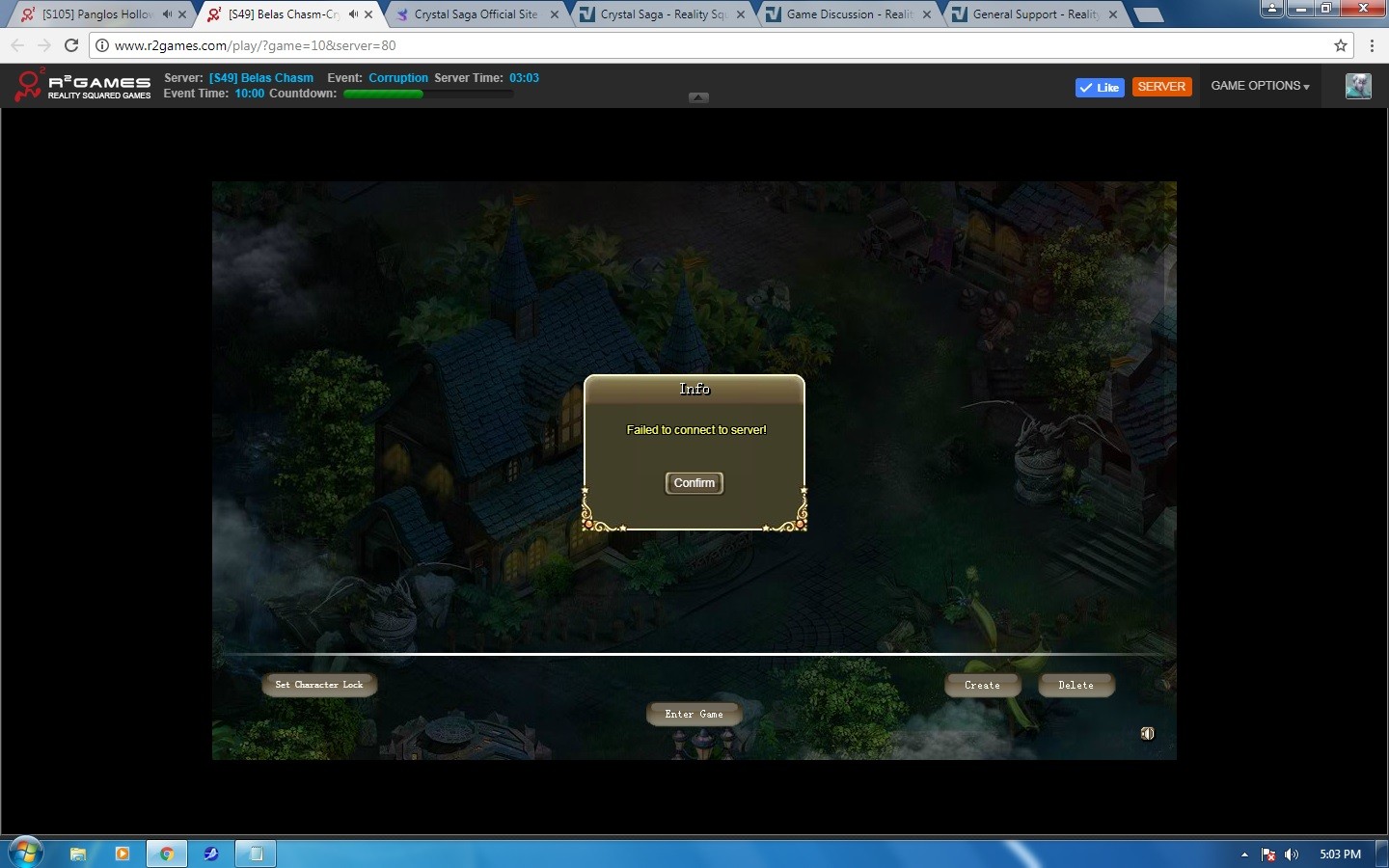1389x868 pixels.
Task: Click the Delete character button
Action: (x=1076, y=685)
